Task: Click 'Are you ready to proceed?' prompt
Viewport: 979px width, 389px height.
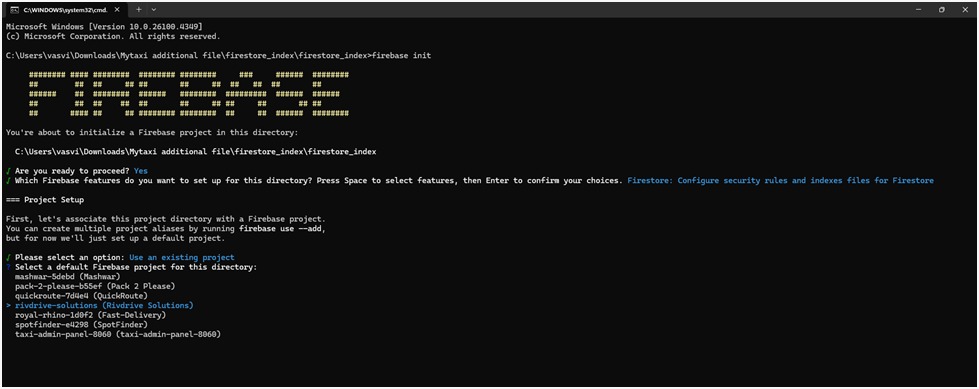Action: pos(72,170)
